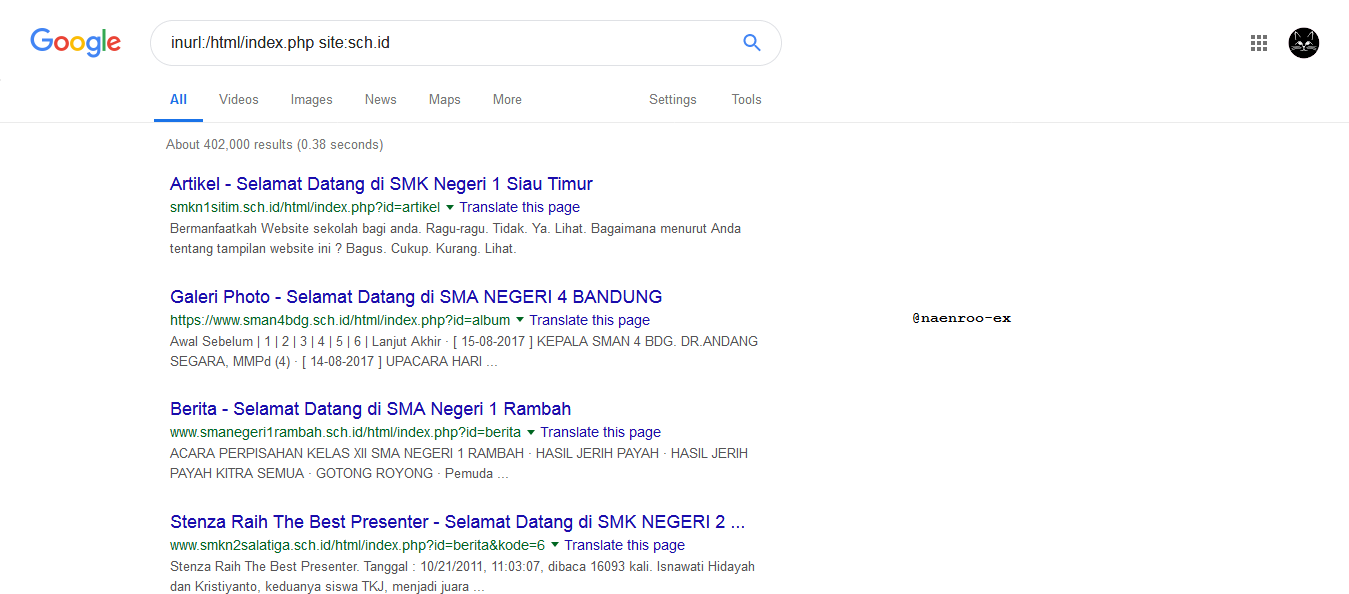Translate the smanegeri1rambah.sch.id result page
Viewport: 1349px width, 594px height.
point(600,433)
